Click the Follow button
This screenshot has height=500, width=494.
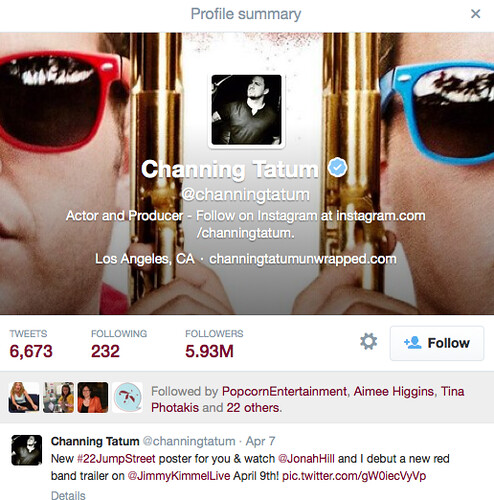click(x=437, y=343)
